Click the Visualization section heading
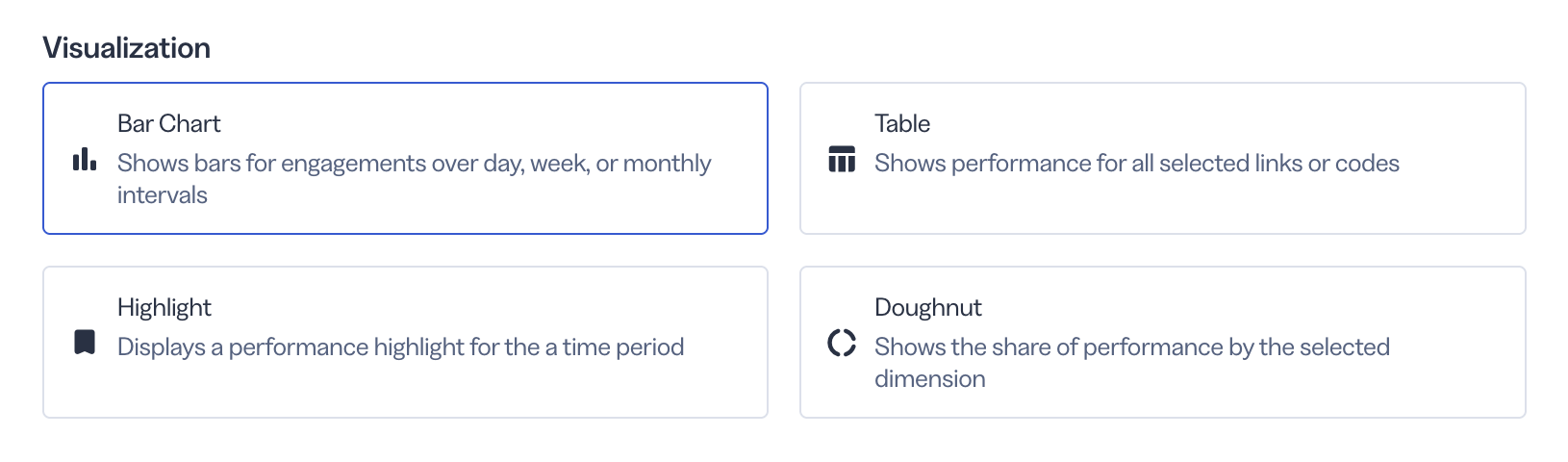This screenshot has width=1568, height=462. coord(127,48)
